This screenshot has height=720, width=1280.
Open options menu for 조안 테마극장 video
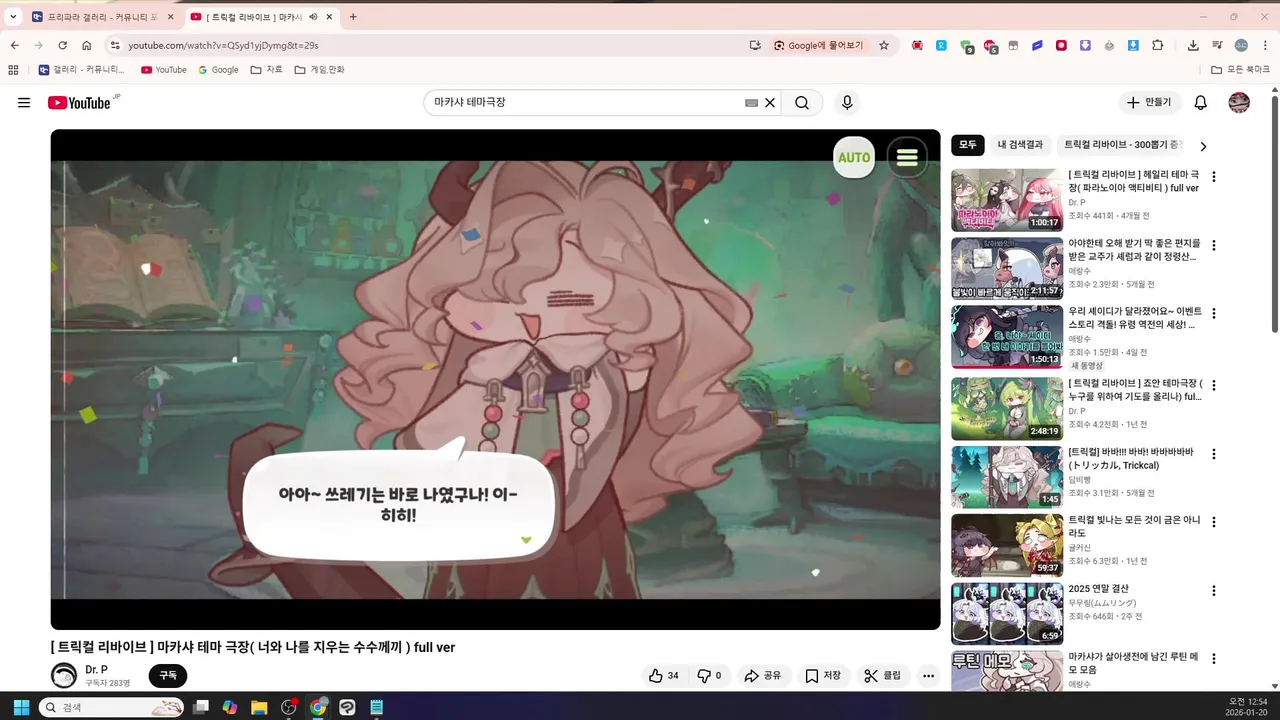click(1214, 384)
